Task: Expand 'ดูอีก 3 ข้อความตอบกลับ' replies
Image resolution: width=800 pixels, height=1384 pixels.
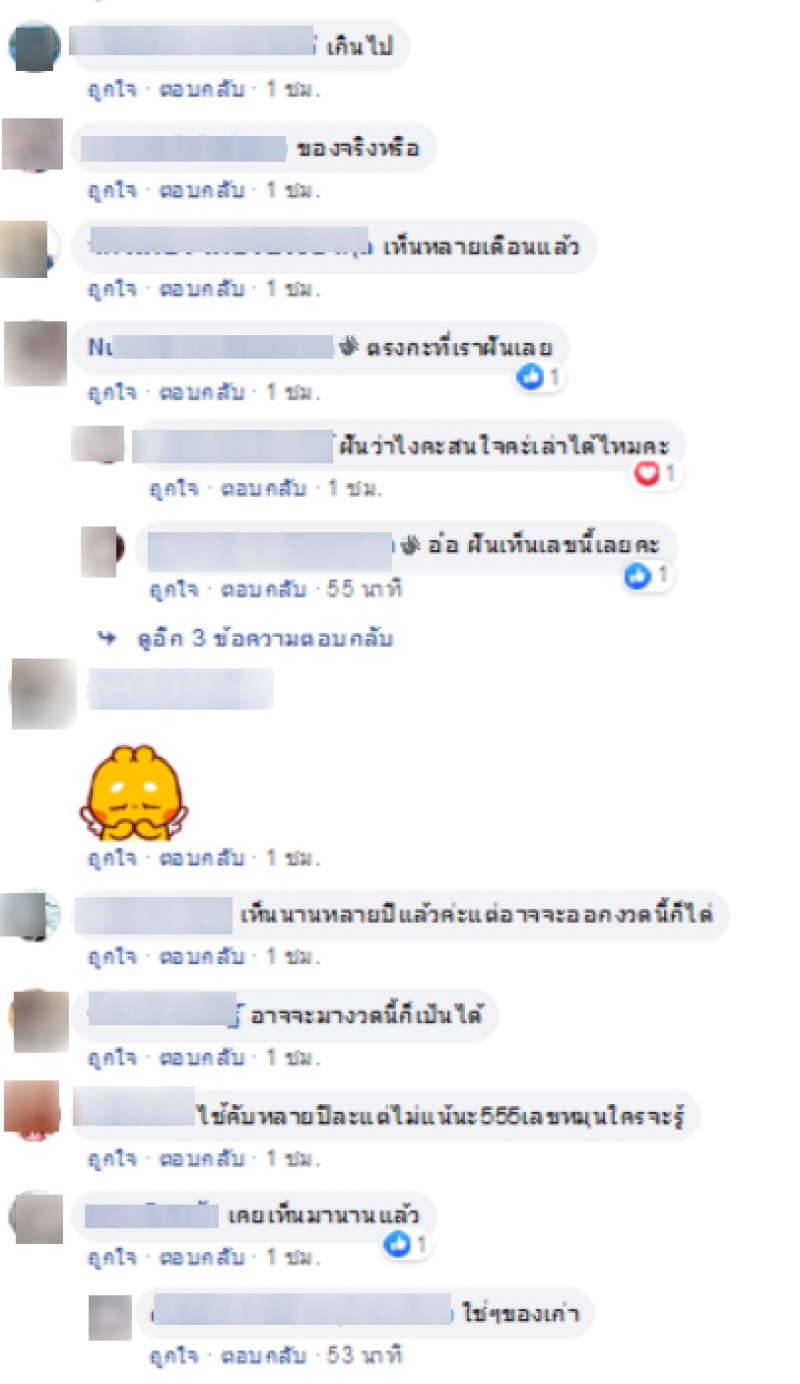Action: pyautogui.click(x=265, y=638)
